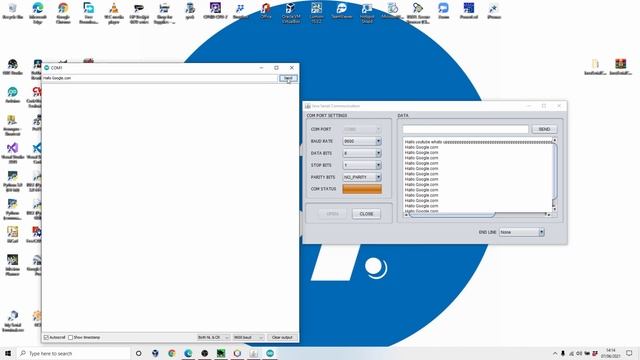Open VLC media player desktop shortcut

(x=114, y=12)
